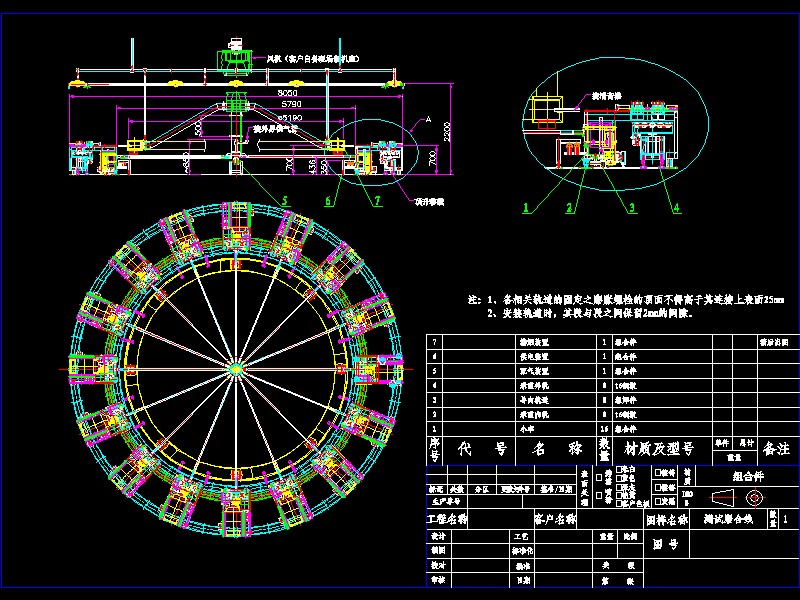The height and width of the screenshot is (600, 800).
Task: Click the 代号 column header
Action: (482, 449)
